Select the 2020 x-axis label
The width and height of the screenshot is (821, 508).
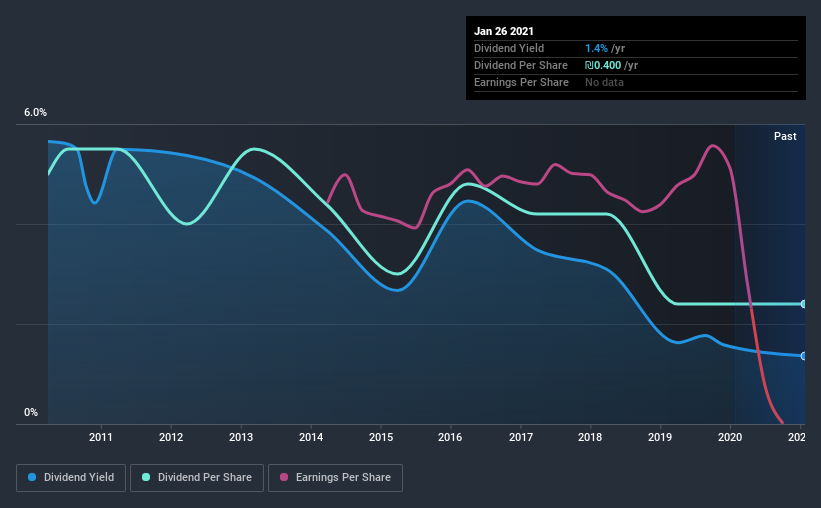coord(730,437)
